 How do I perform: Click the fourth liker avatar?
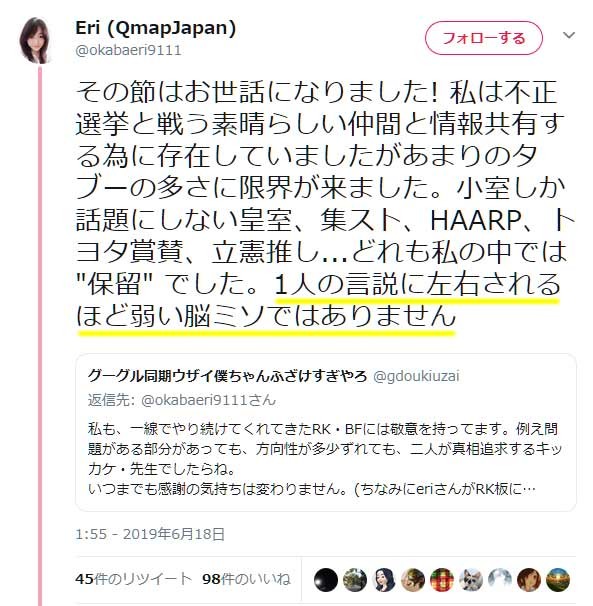(x=413, y=580)
